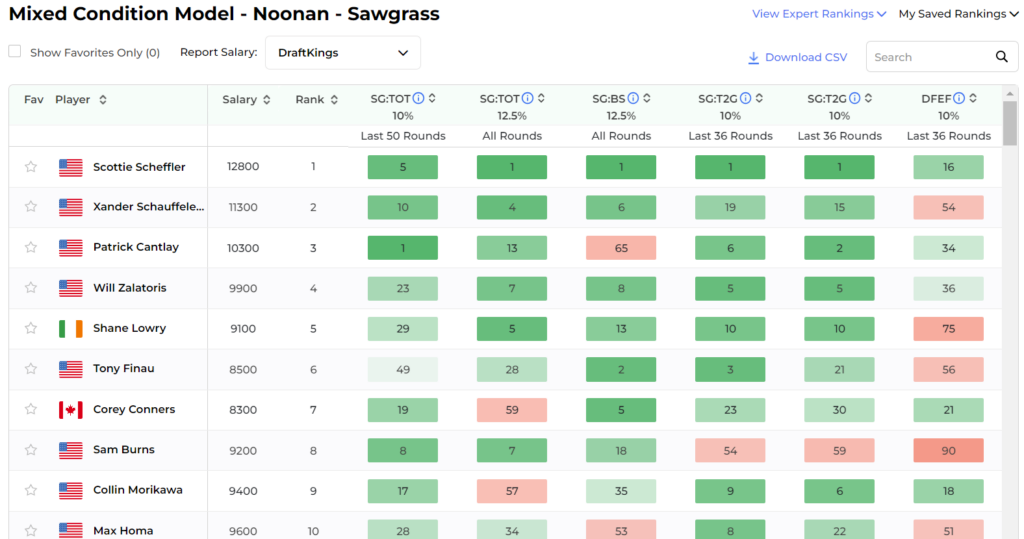1024x539 pixels.
Task: Open the Xander Schauffele player name
Action: coord(148,206)
